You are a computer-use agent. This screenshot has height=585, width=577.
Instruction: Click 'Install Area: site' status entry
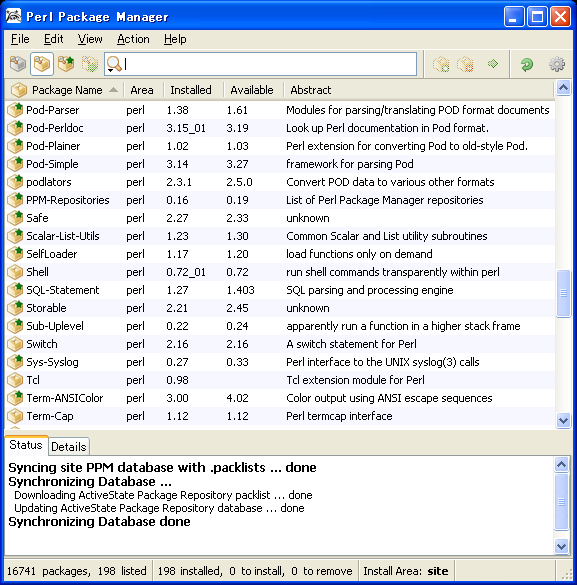406,571
